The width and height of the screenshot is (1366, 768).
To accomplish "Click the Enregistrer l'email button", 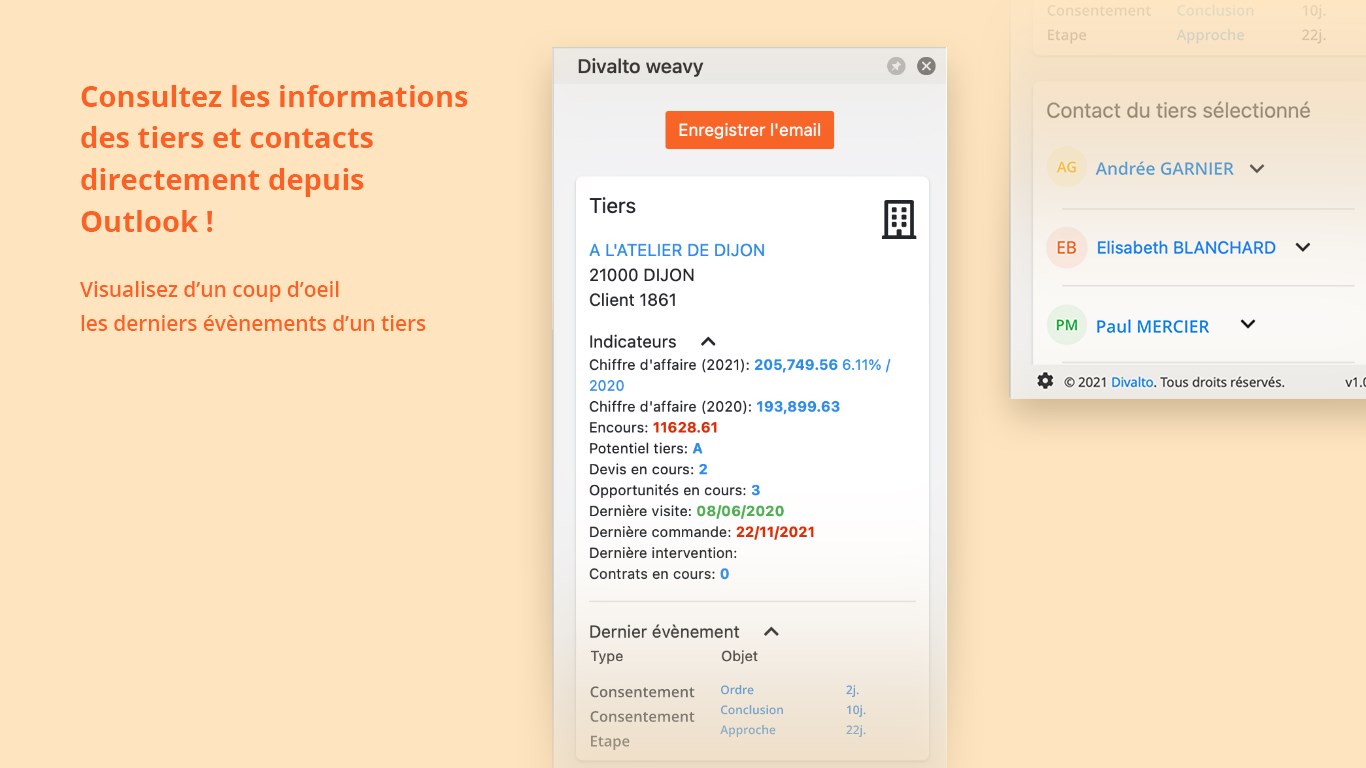I will point(749,130).
